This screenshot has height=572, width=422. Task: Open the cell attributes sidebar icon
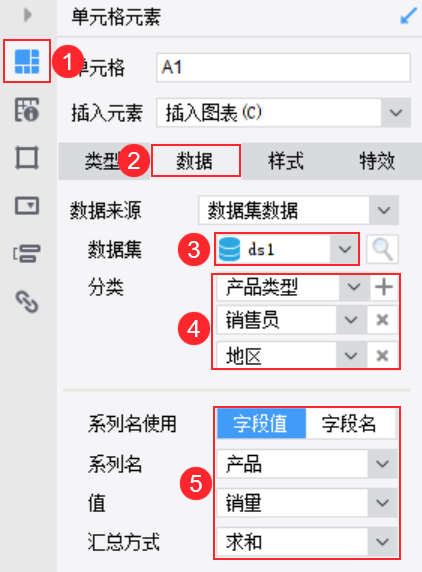pyautogui.click(x=27, y=109)
